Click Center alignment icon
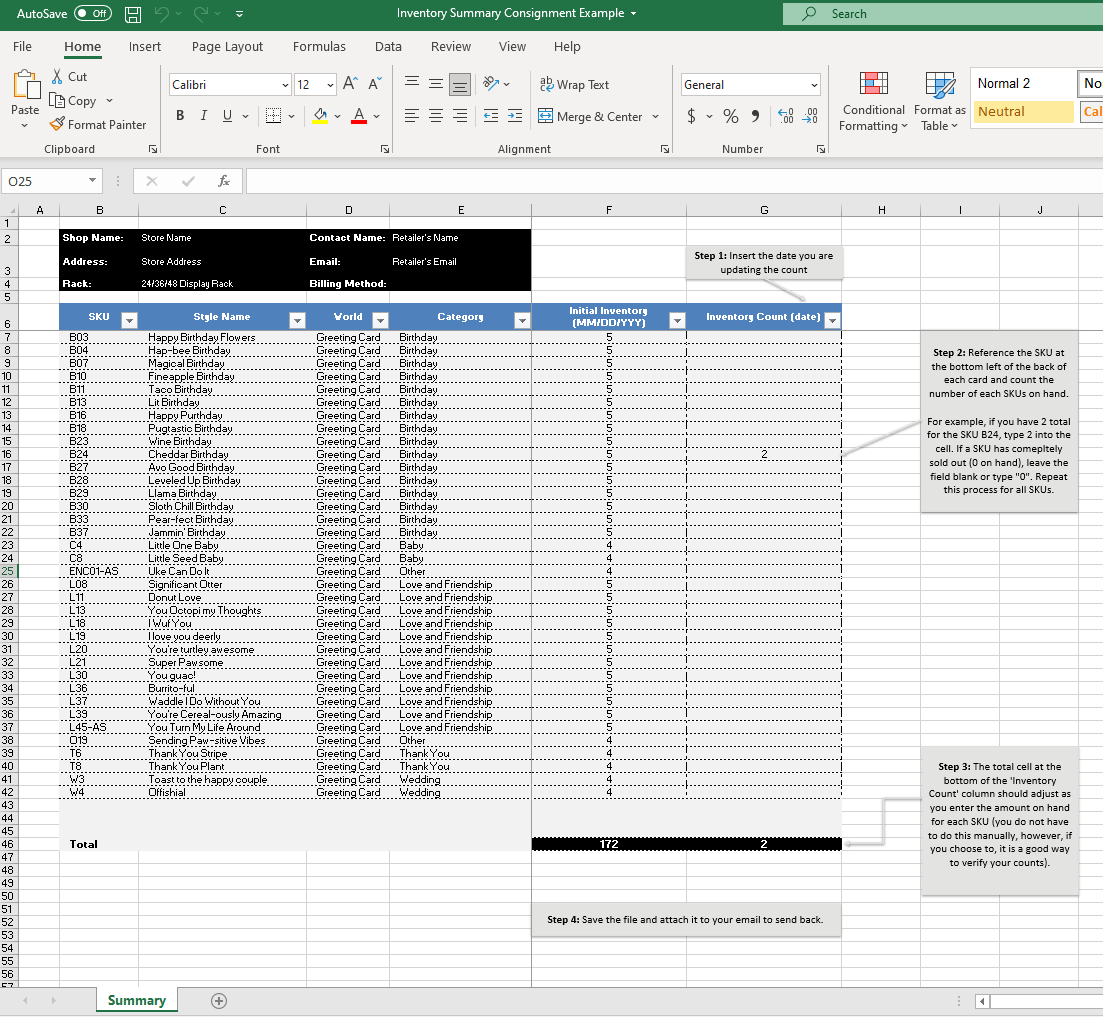The width and height of the screenshot is (1103, 1017). 436,115
